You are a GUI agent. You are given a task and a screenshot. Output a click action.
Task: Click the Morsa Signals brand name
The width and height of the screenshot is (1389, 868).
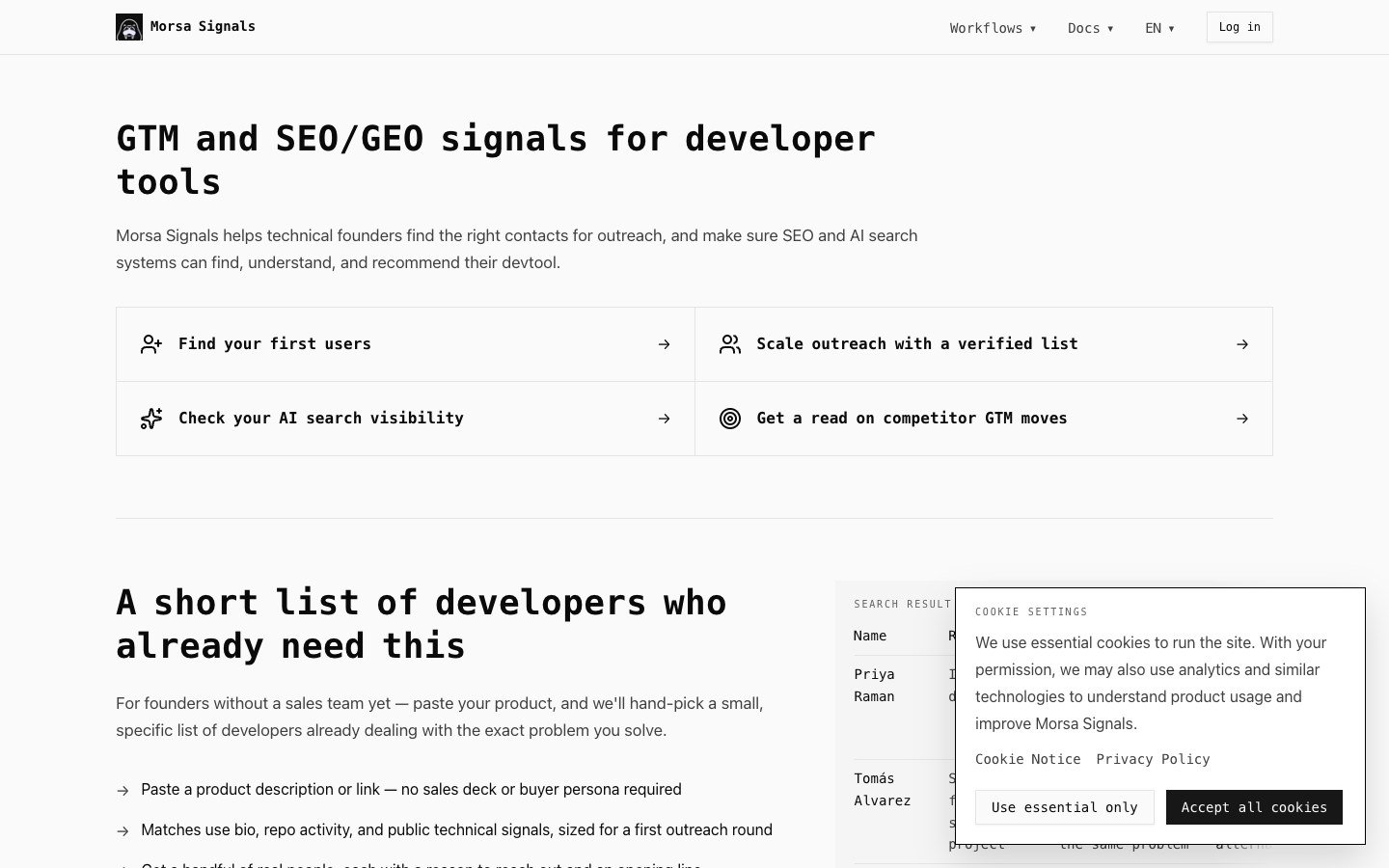click(x=203, y=27)
